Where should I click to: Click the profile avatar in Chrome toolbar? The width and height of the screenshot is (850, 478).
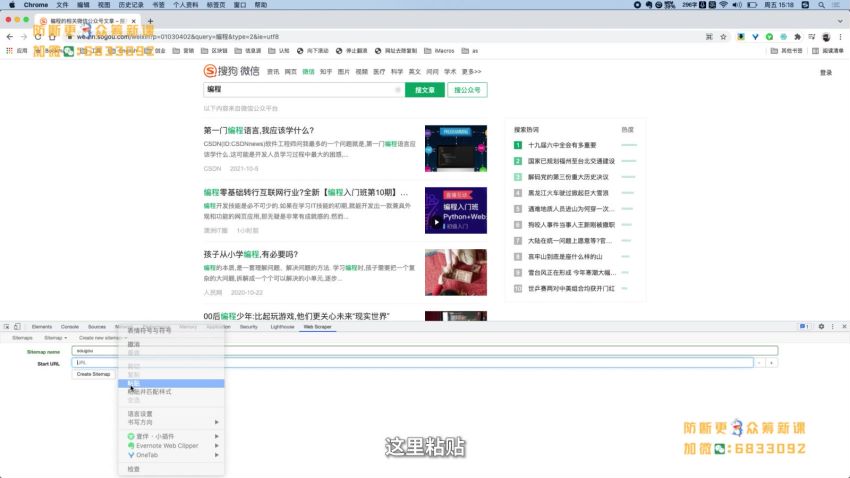(826, 37)
